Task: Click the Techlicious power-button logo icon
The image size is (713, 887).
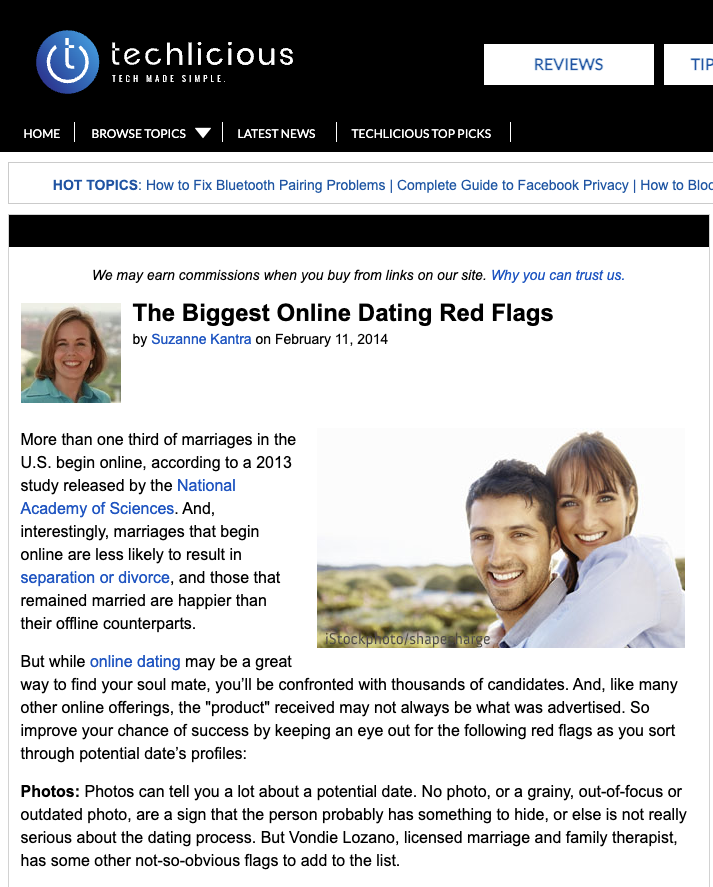Action: (x=67, y=62)
